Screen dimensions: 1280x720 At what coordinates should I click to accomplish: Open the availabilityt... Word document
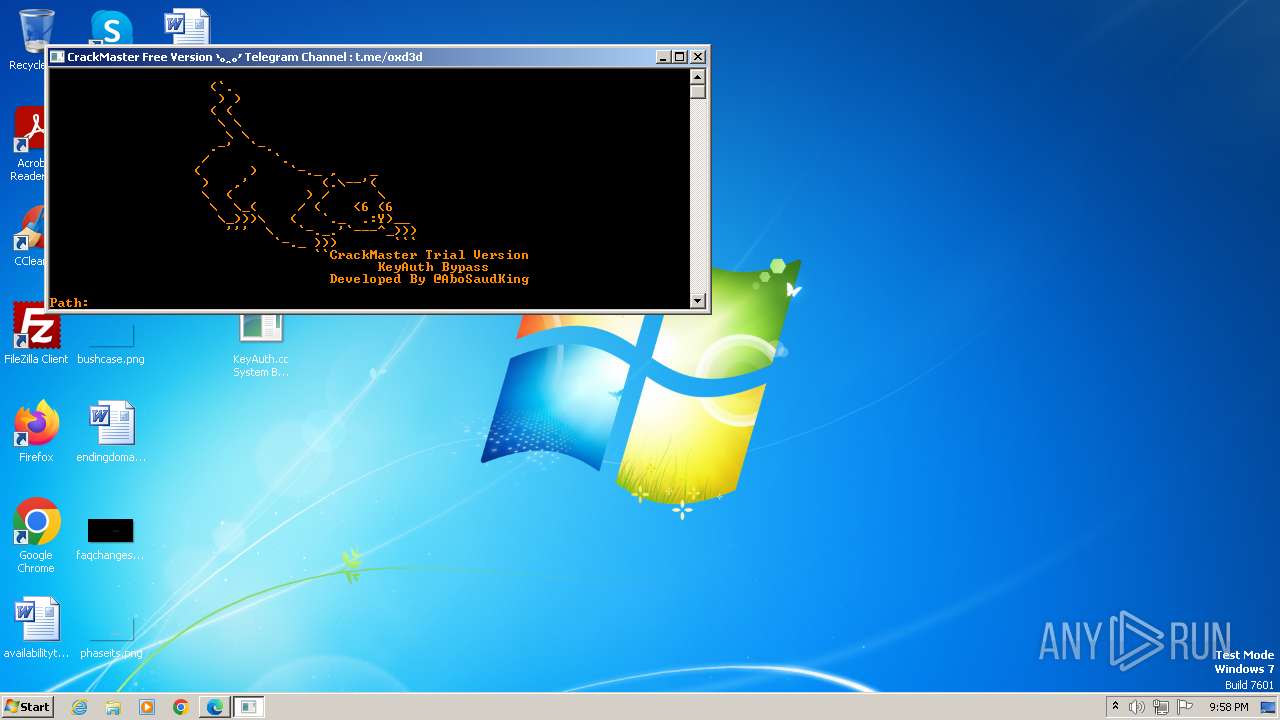(x=36, y=628)
